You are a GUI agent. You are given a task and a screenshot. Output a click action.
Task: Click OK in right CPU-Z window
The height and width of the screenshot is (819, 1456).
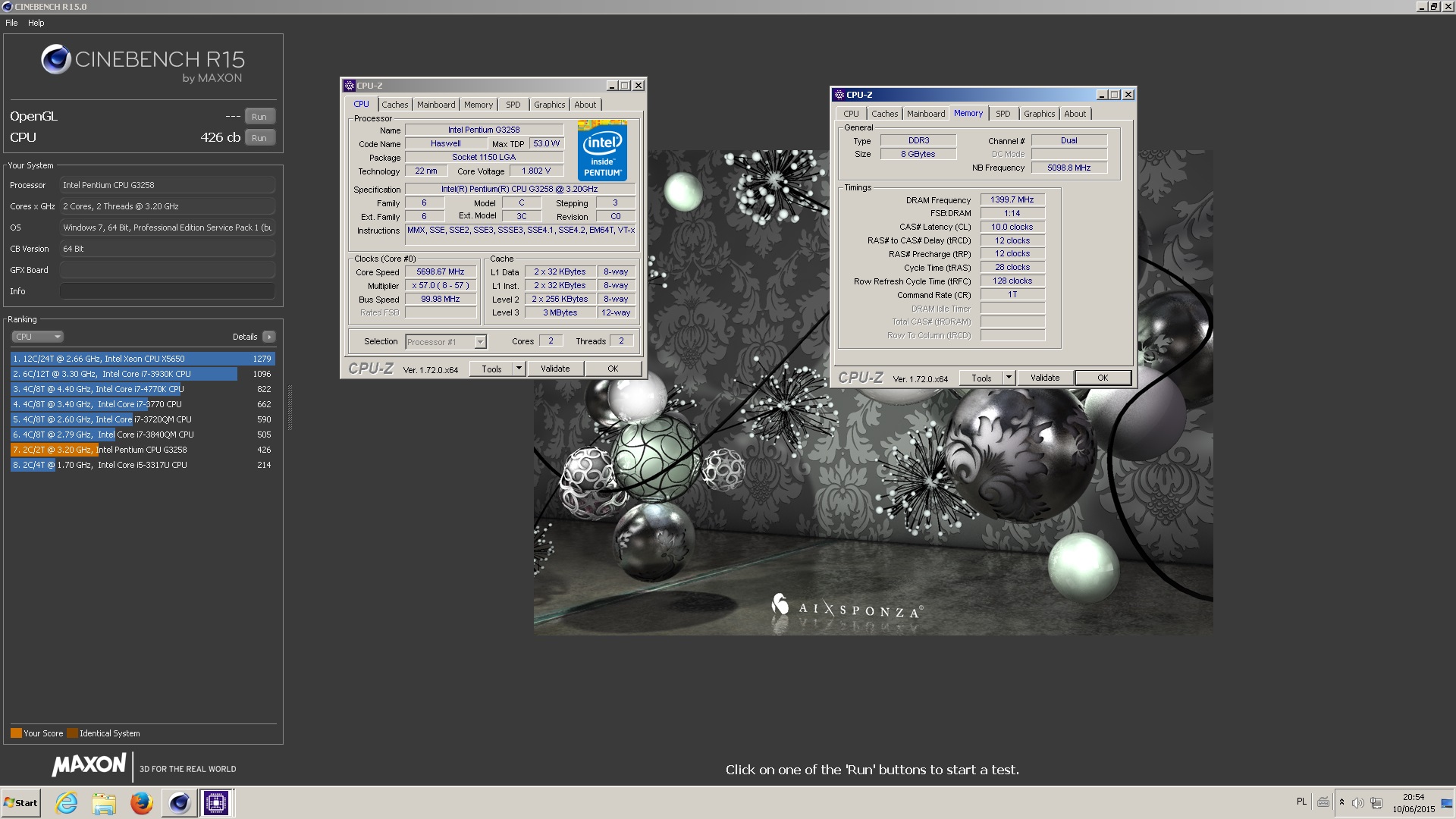pyautogui.click(x=1103, y=378)
